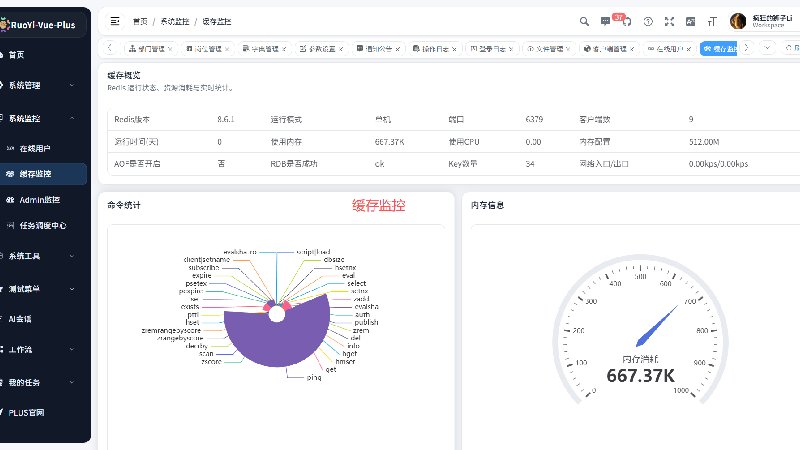This screenshot has width=800, height=450.
Task: Open 缓存监控 in the sidebar
Action: [x=43, y=173]
